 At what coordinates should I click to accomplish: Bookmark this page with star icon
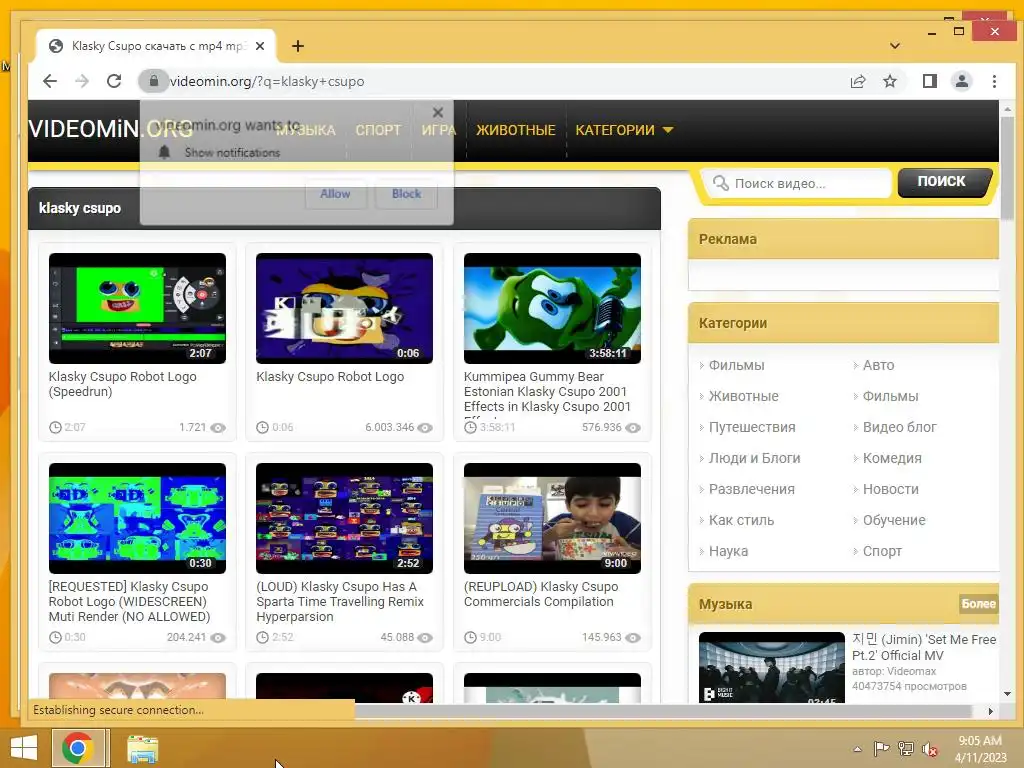tap(890, 81)
